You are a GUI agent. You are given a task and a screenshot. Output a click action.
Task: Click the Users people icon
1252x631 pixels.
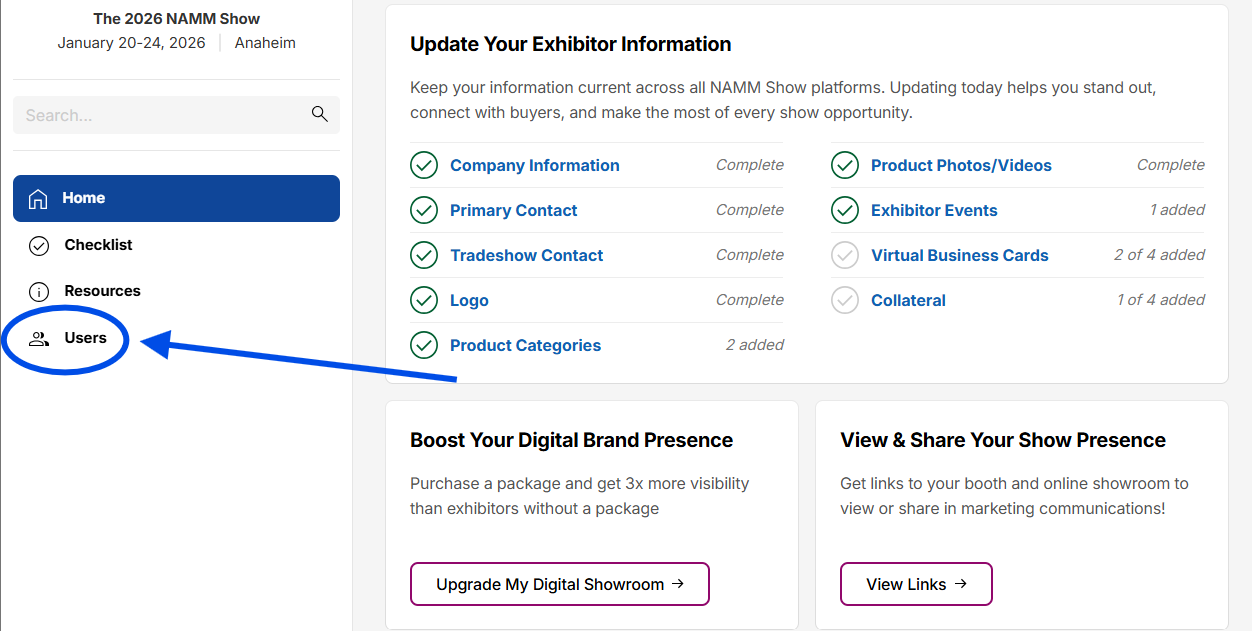(x=39, y=338)
